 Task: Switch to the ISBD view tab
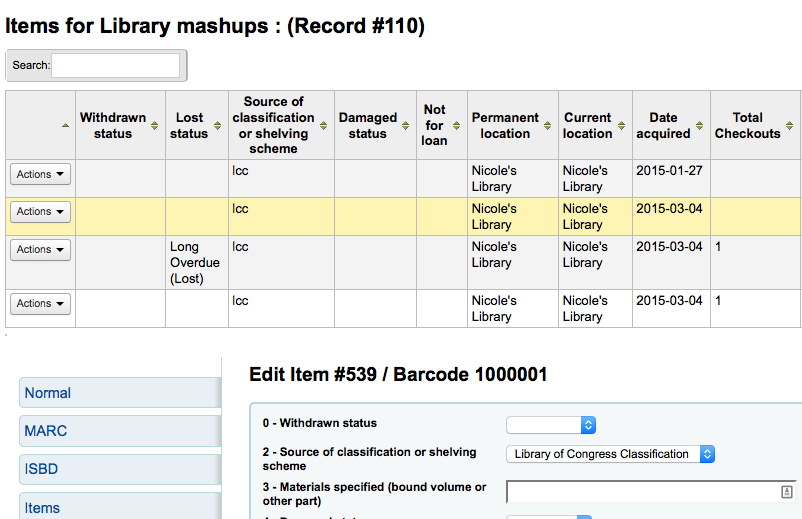[119, 469]
